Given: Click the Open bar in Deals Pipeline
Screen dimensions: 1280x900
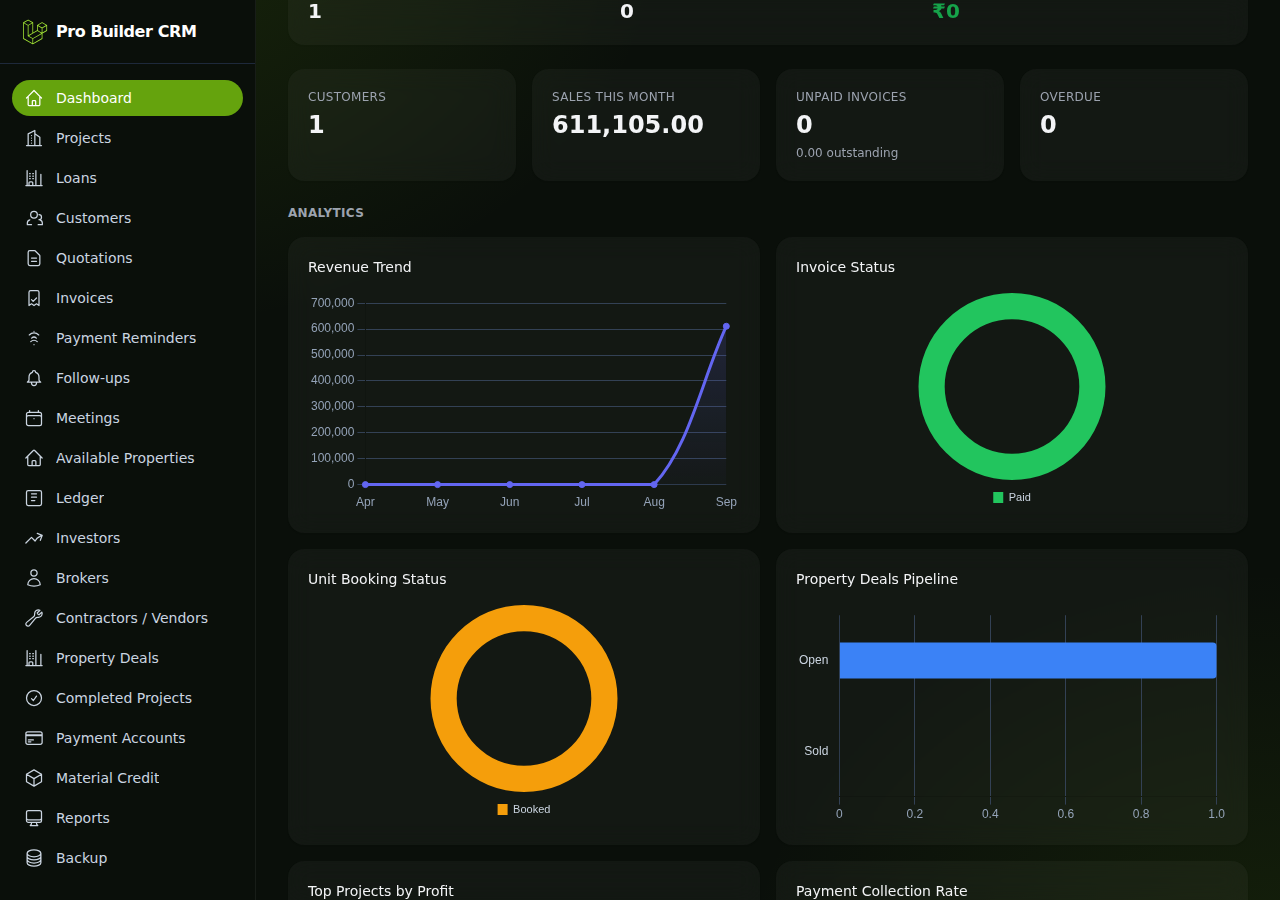Looking at the screenshot, I should pyautogui.click(x=1027, y=660).
